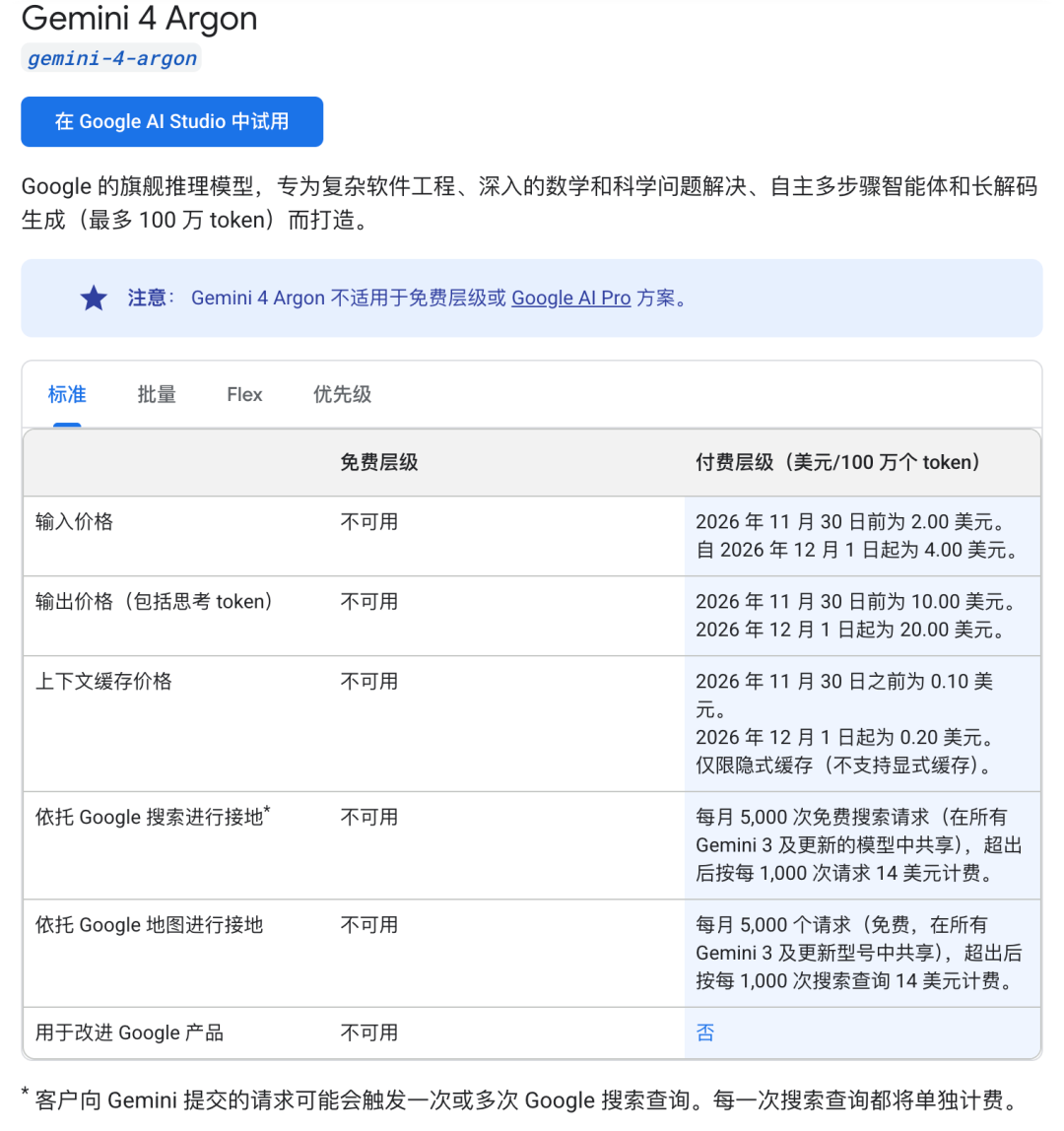Open the 优先级 pricing tab
Screen dimensions: 1064x1131
pyautogui.click(x=342, y=394)
